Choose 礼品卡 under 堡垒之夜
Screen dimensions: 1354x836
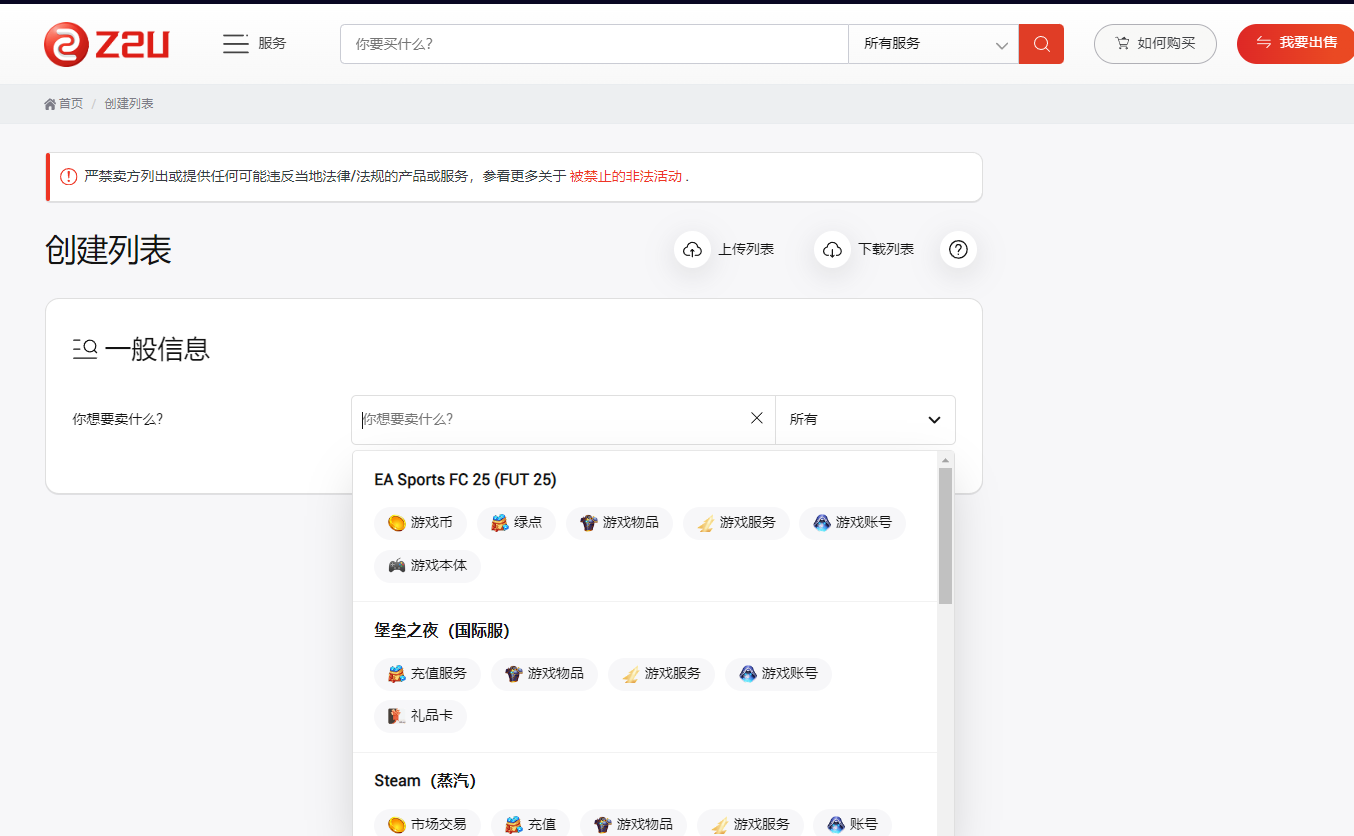click(420, 716)
